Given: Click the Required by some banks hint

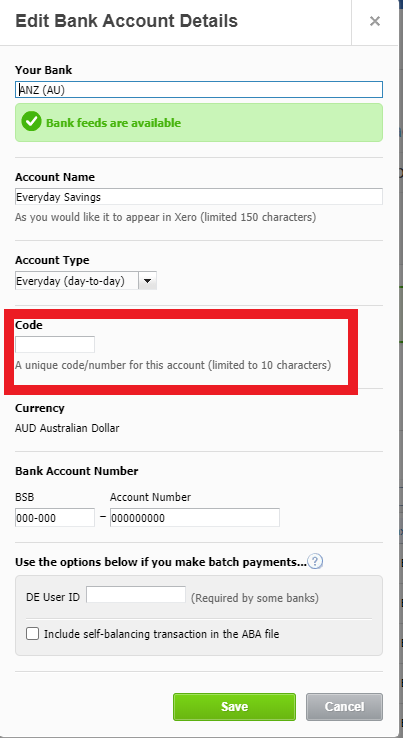Looking at the screenshot, I should point(255,598).
